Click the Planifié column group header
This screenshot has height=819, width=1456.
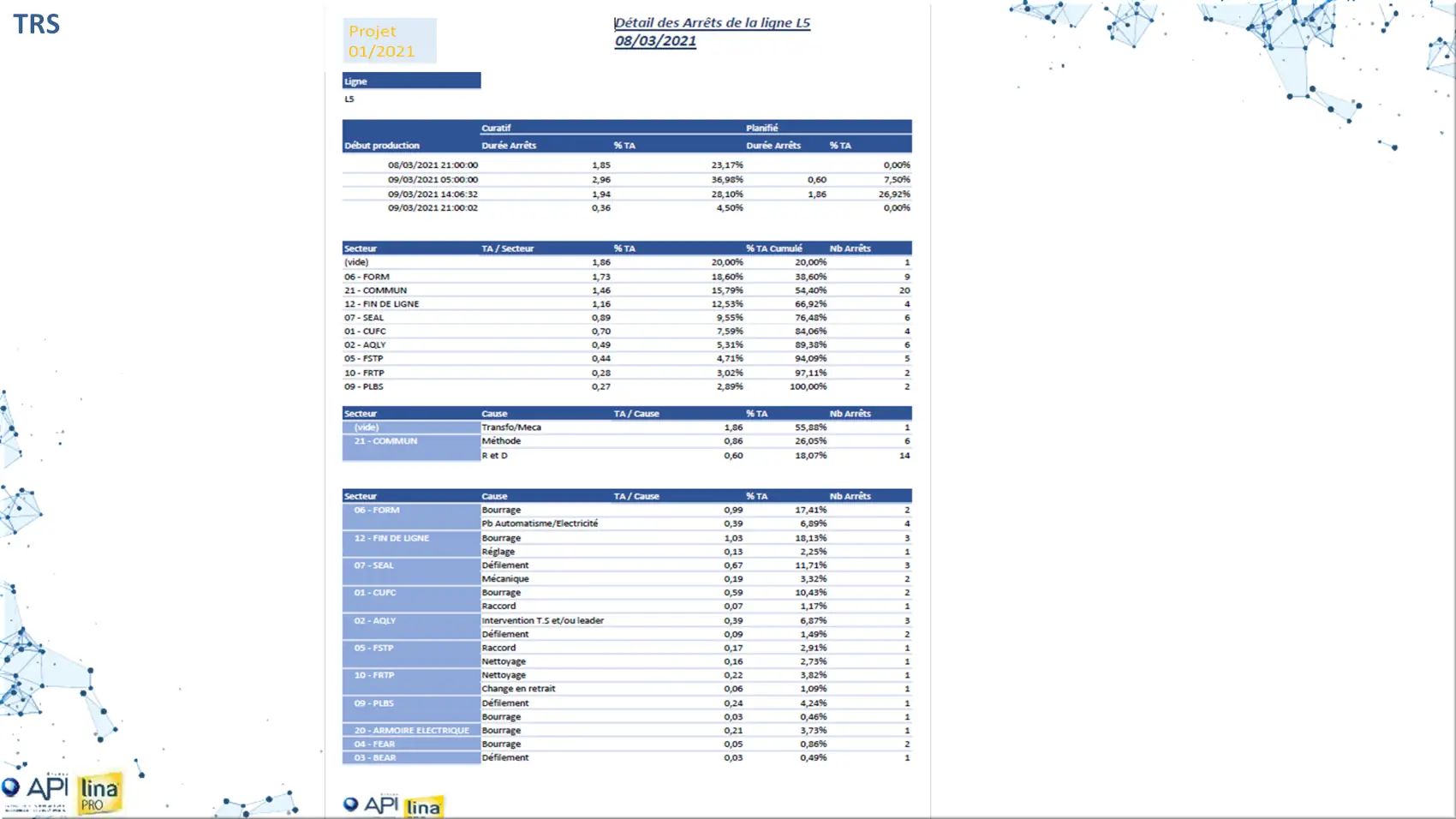pos(761,128)
